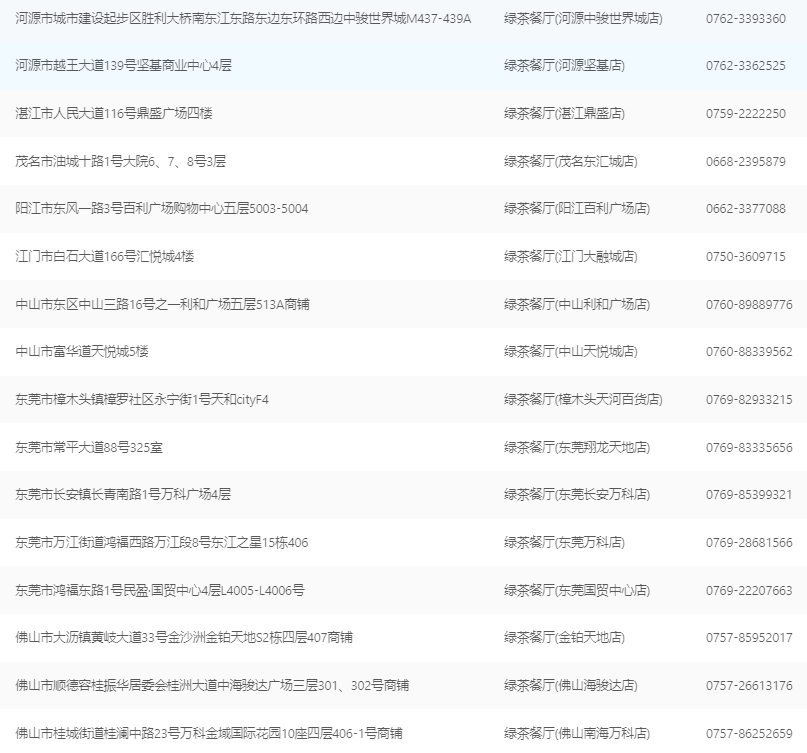Click phone number 0769-82933215
This screenshot has width=807, height=753.
point(749,399)
